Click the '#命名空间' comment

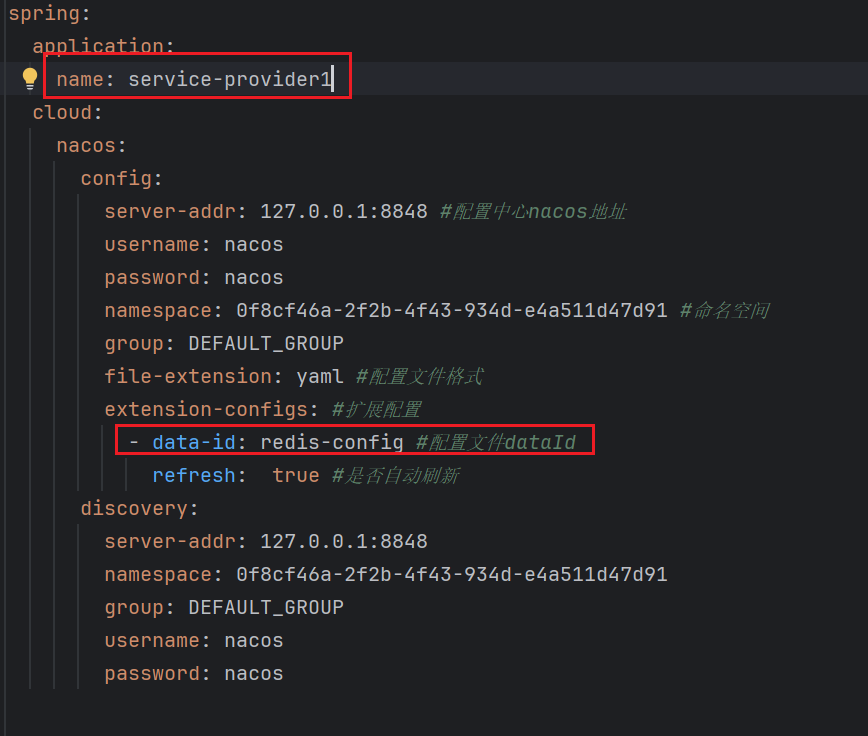pos(725,310)
